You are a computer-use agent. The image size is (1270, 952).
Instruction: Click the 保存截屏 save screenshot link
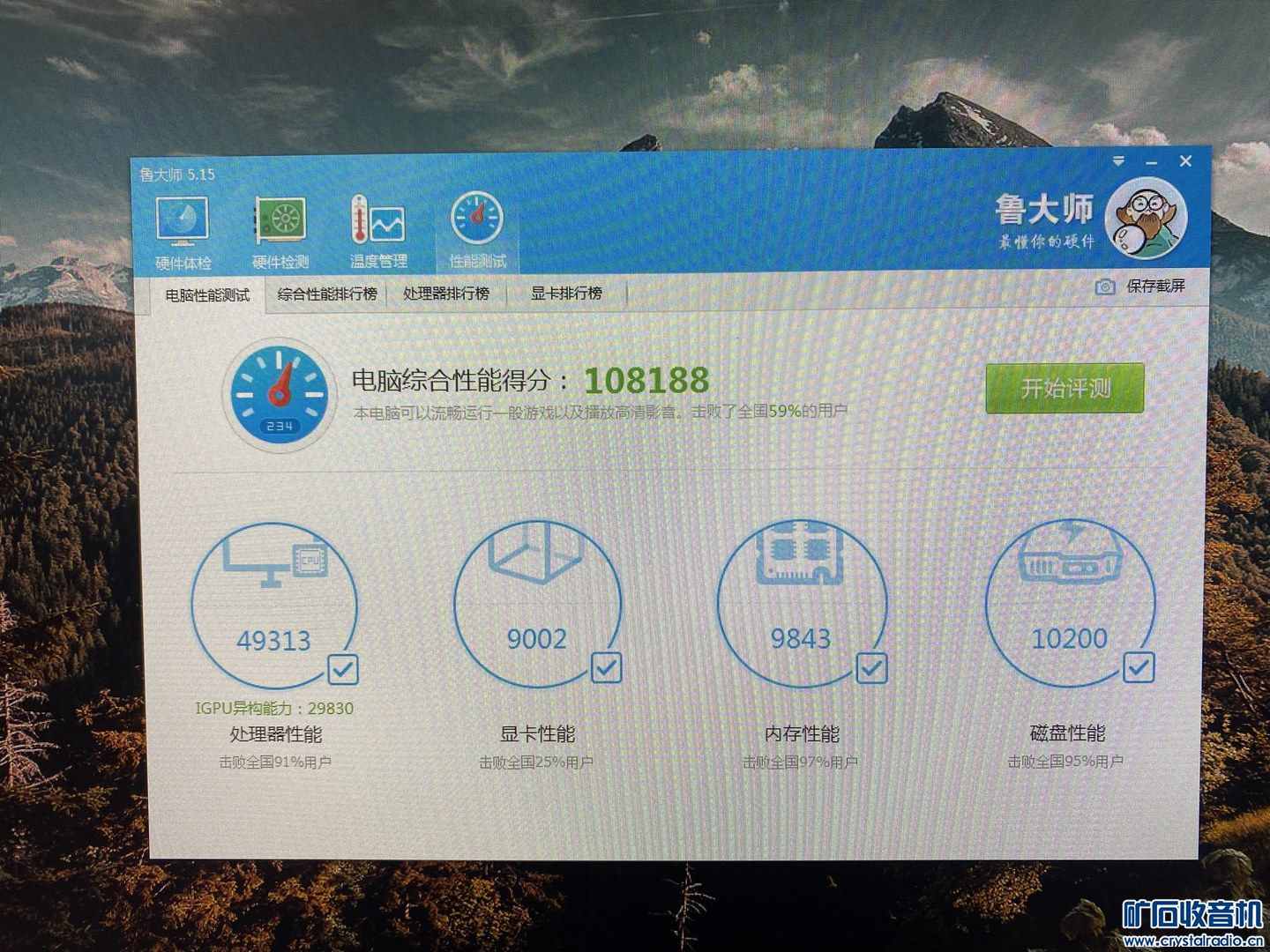tap(1155, 286)
